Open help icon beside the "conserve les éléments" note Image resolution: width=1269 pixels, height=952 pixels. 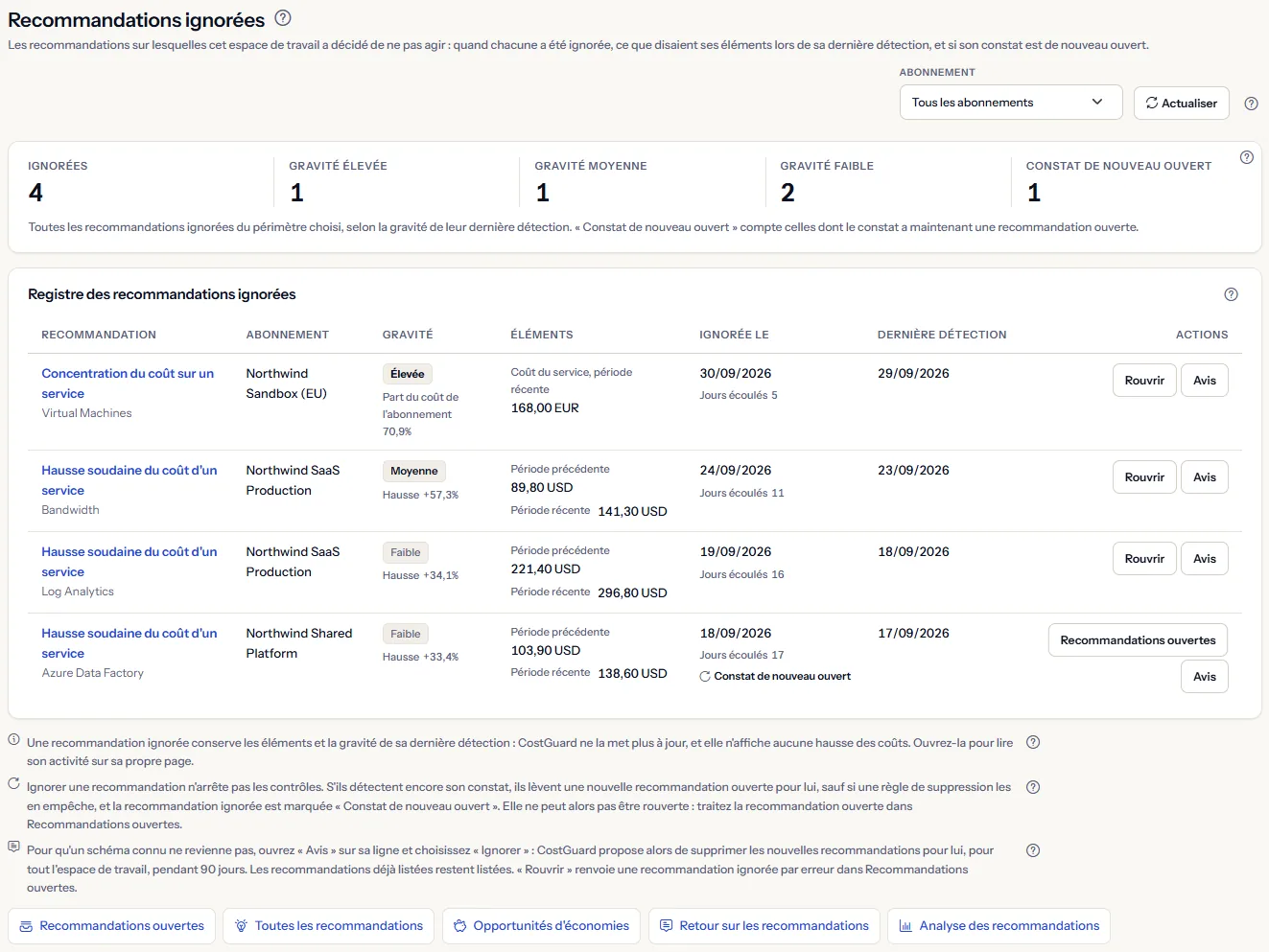(1033, 742)
